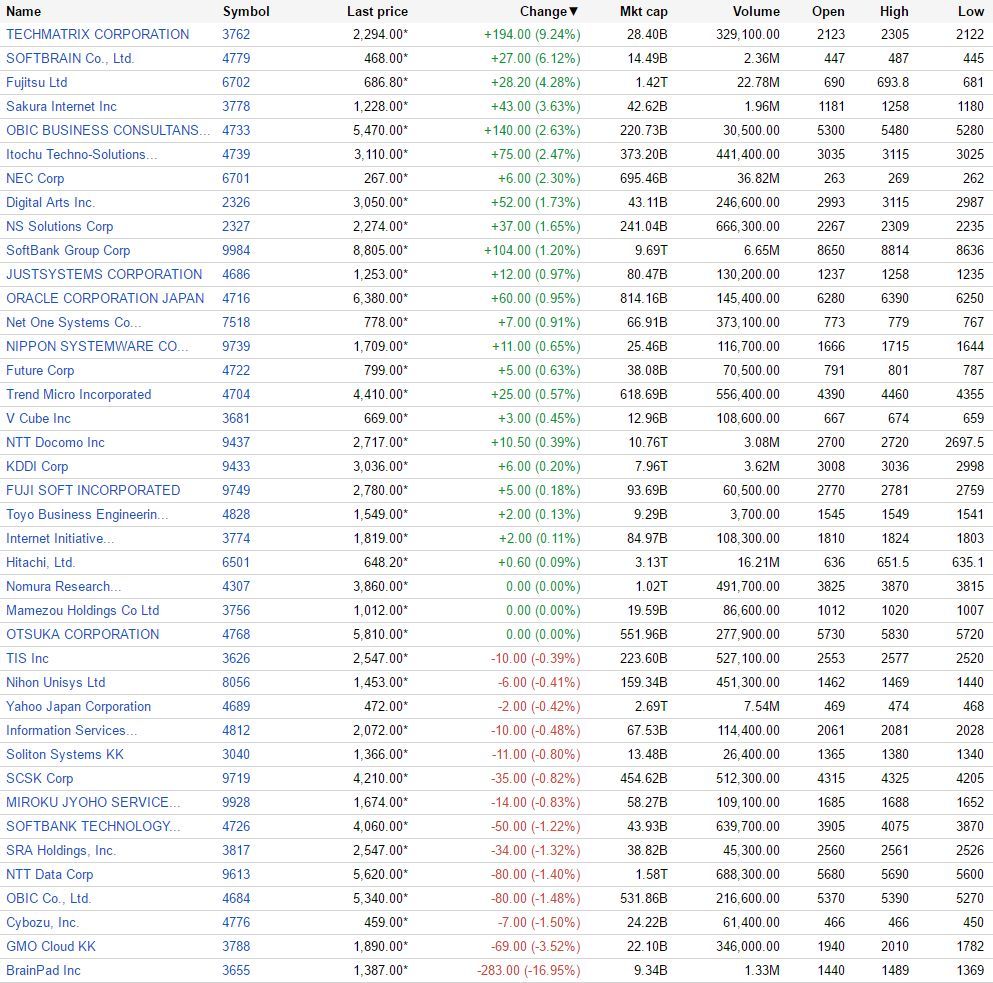This screenshot has height=983, width=993.
Task: Open Cybozu, Inc. link
Action: pos(42,923)
